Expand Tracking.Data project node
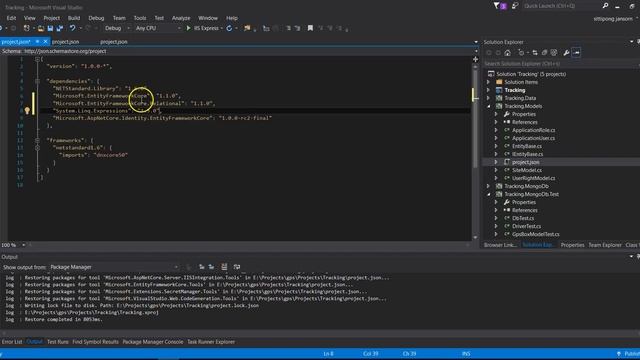Screen dimensions: 640x360 (x=489, y=98)
